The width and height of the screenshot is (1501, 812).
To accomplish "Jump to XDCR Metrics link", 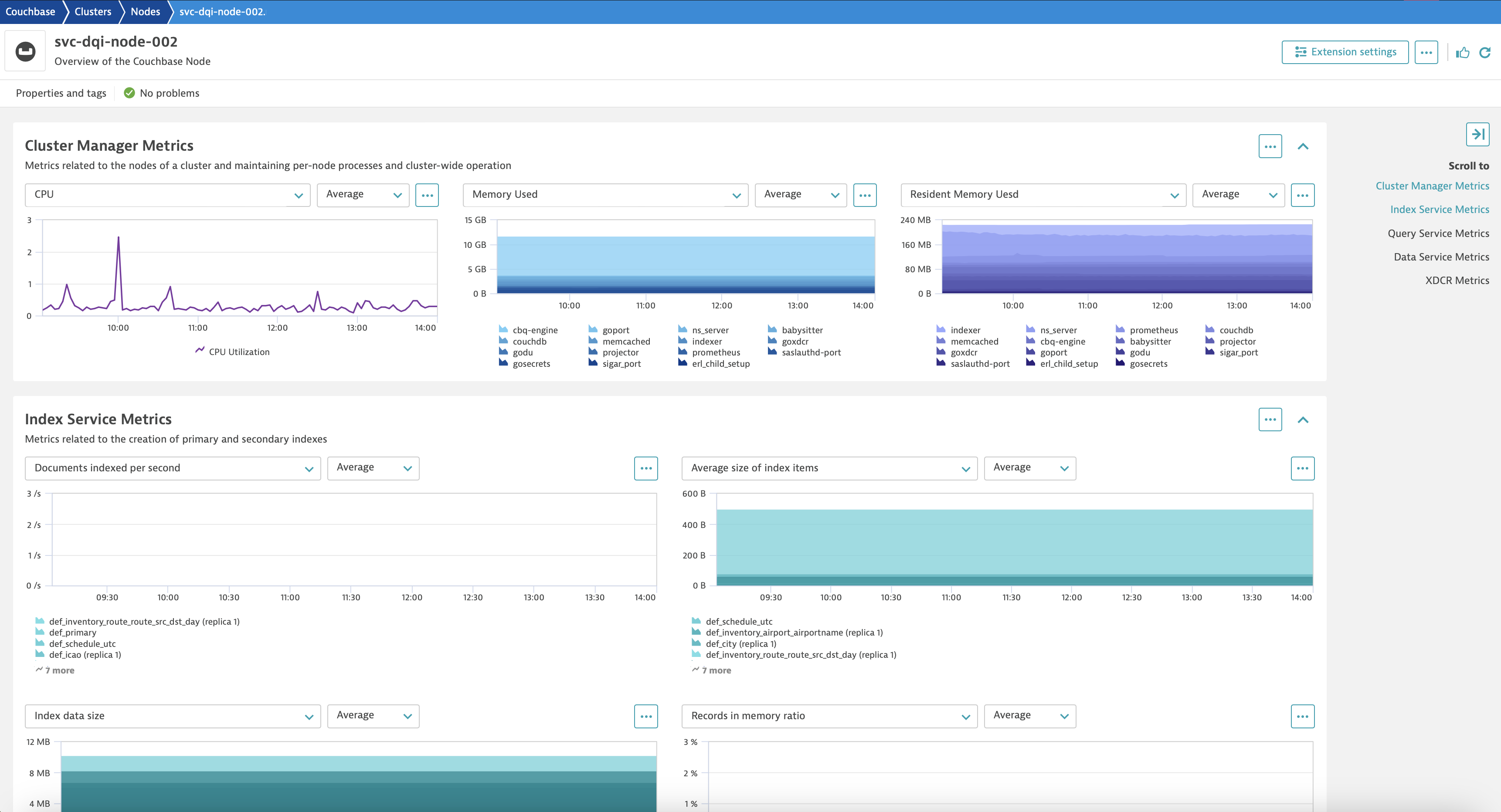I will [1457, 280].
